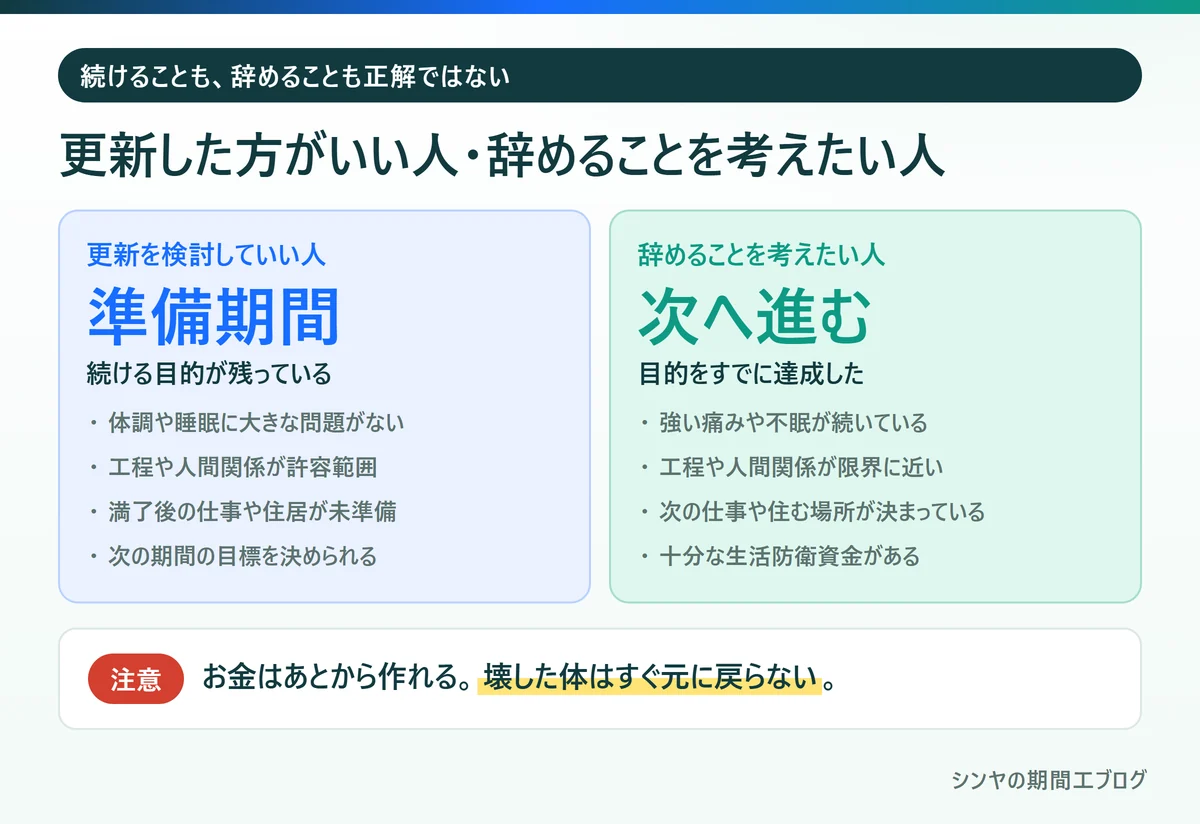This screenshot has height=824, width=1200.
Task: Select the large blue text 準備期間
Action: [x=213, y=316]
